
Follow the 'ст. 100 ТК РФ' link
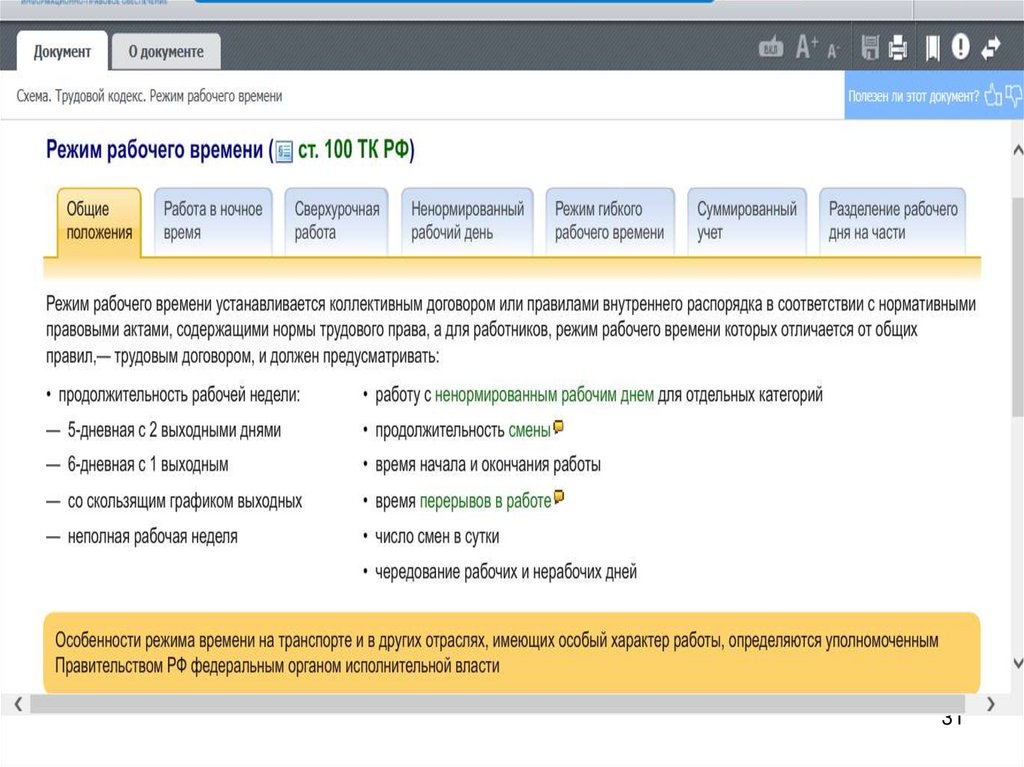(353, 150)
